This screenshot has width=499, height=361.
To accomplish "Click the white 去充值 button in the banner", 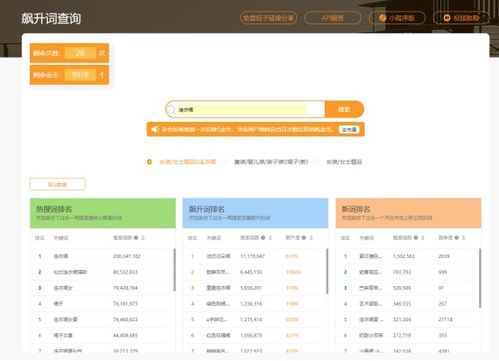I will click(x=349, y=129).
